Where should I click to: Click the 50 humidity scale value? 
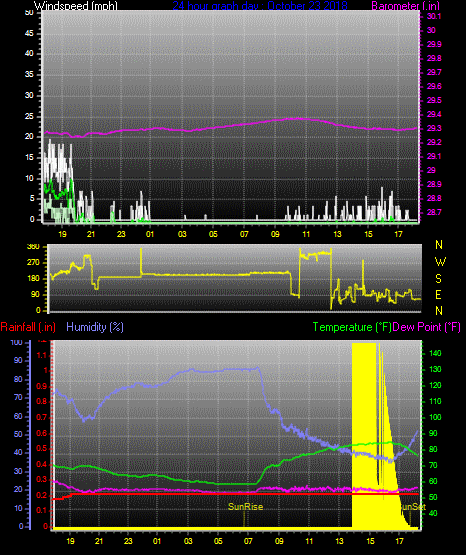[x=18, y=434]
